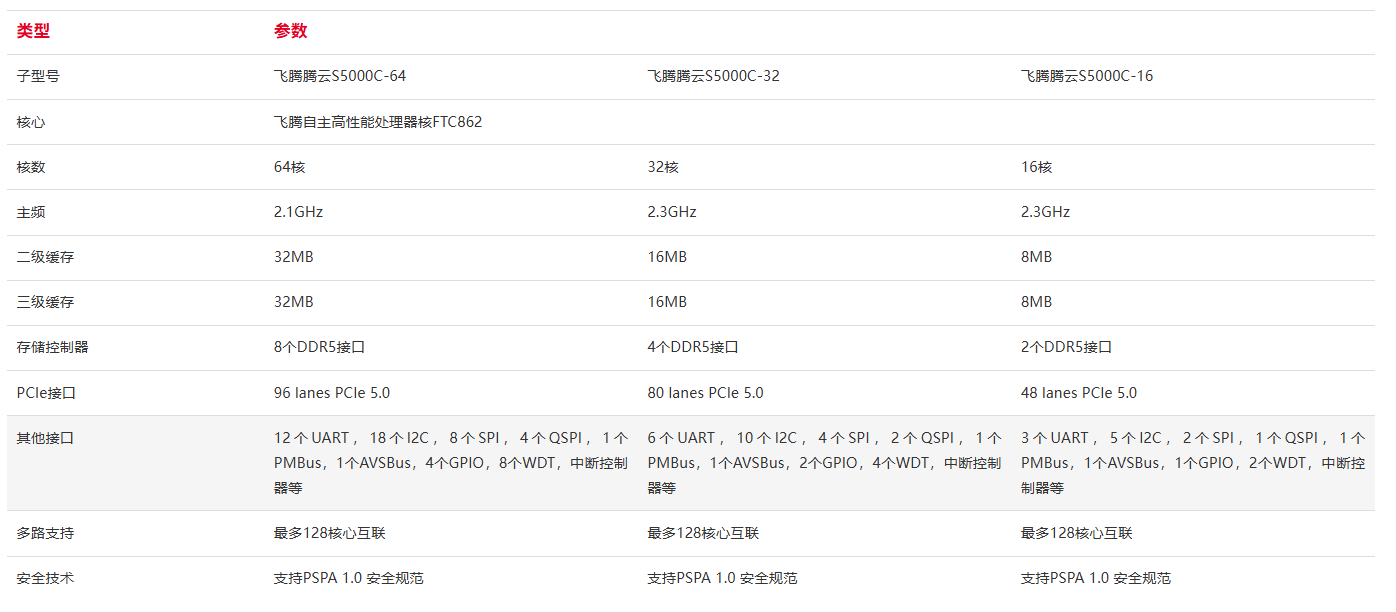Image resolution: width=1396 pixels, height=612 pixels.
Task: Click the 三级缓存 row label
Action: point(45,302)
